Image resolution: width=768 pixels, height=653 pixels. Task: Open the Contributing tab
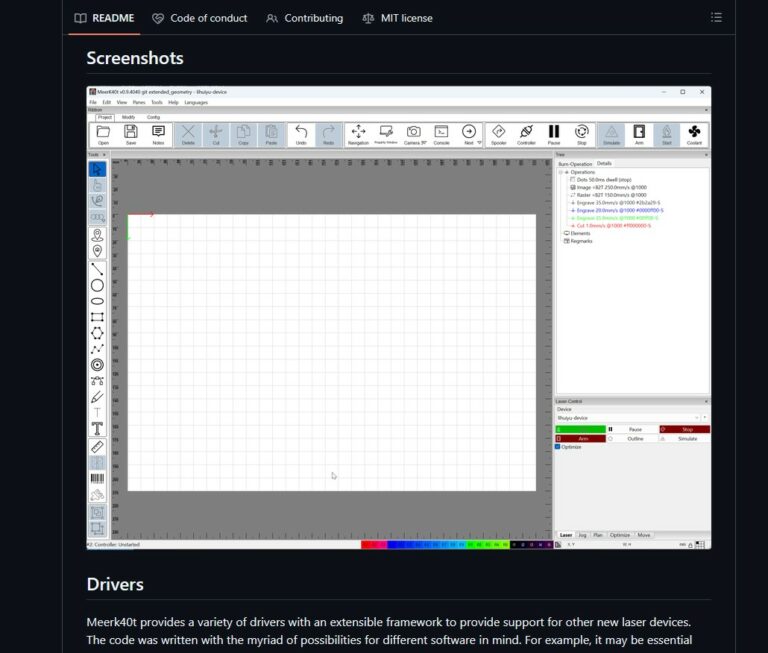click(x=304, y=18)
